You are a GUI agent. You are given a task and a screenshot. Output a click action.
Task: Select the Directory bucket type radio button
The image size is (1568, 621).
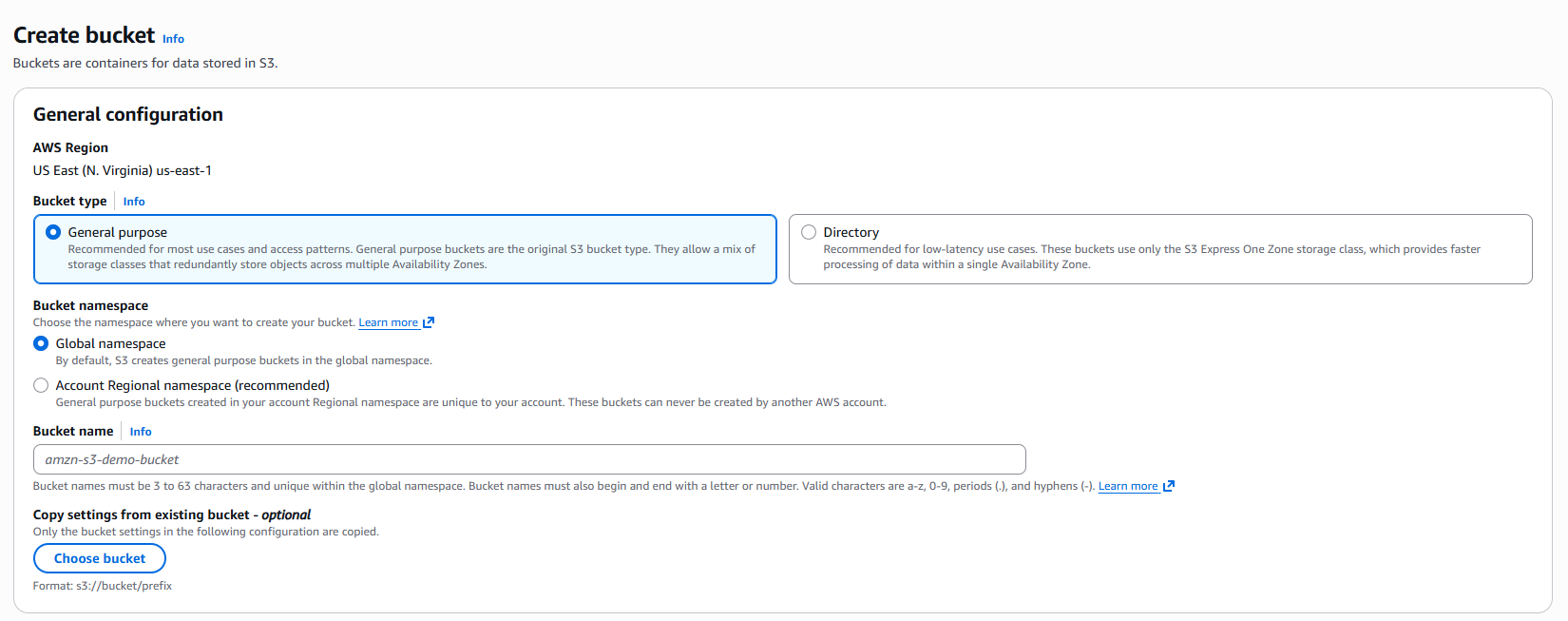click(x=809, y=232)
